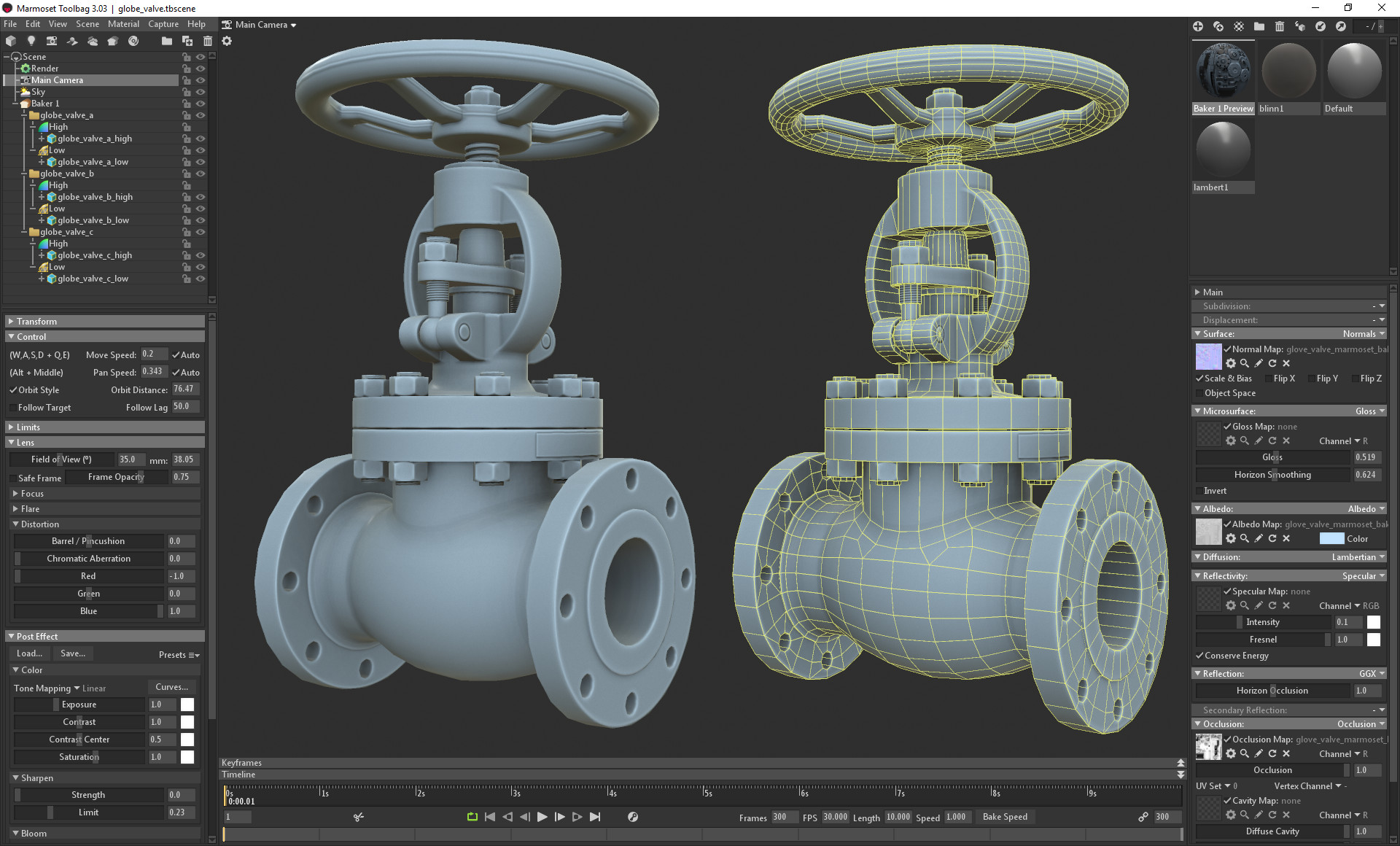
Task: Create a new material with the plus icon
Action: coord(1198,27)
